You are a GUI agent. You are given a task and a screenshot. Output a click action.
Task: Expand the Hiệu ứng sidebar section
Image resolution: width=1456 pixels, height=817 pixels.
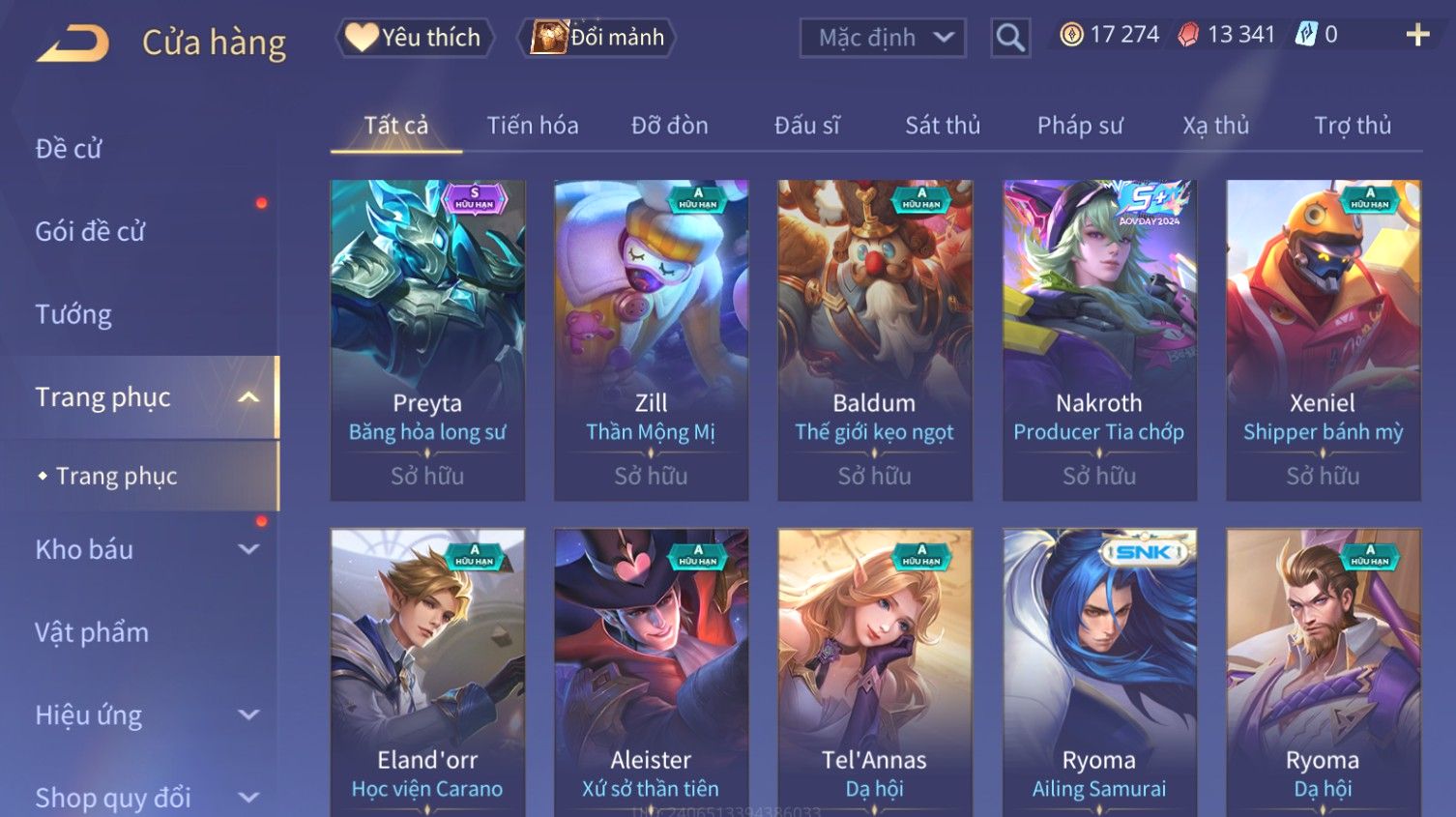tap(248, 715)
